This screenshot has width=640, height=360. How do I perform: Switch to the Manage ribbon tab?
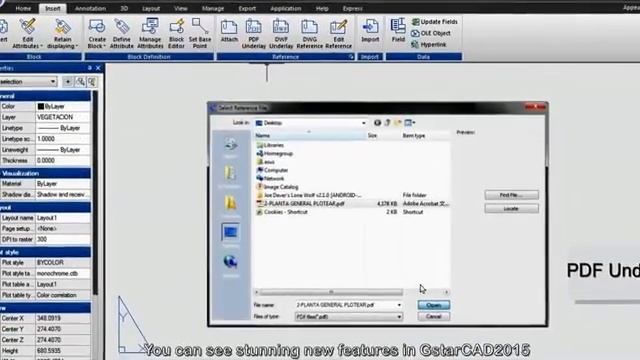coord(213,8)
